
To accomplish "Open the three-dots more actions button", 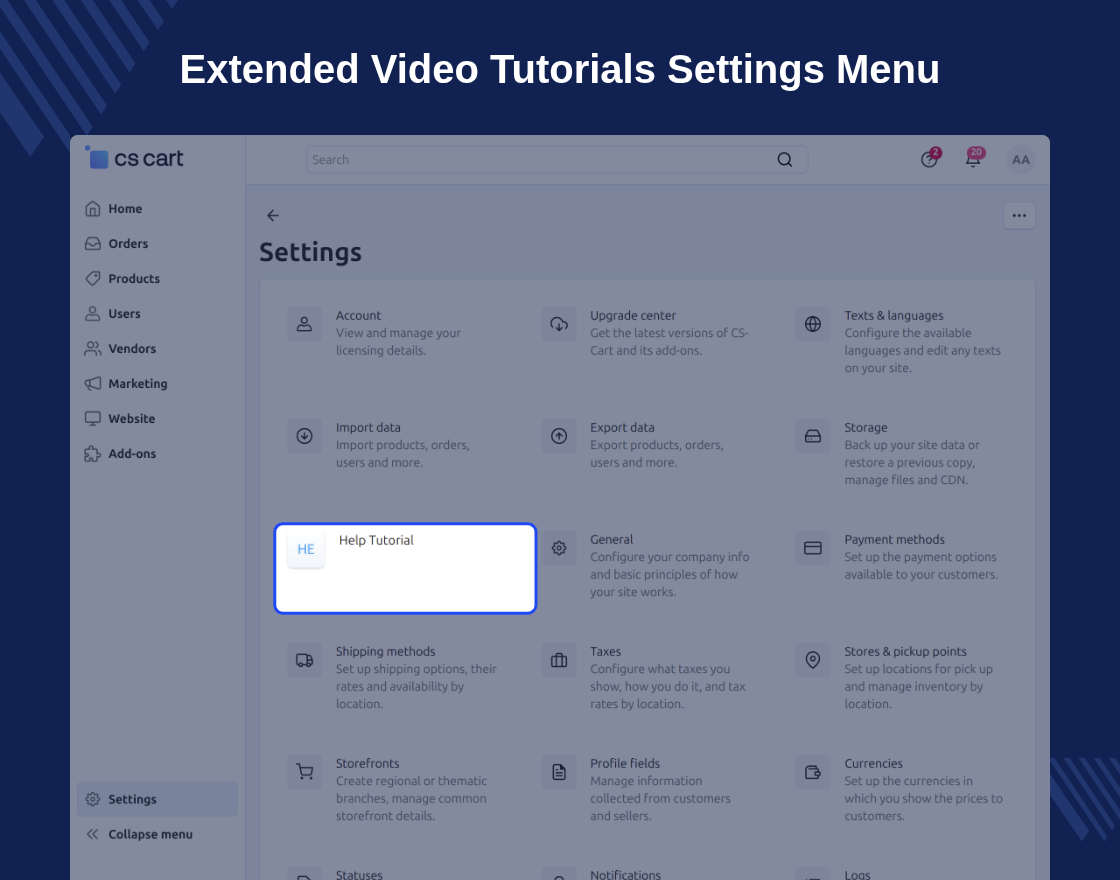I will [1019, 216].
